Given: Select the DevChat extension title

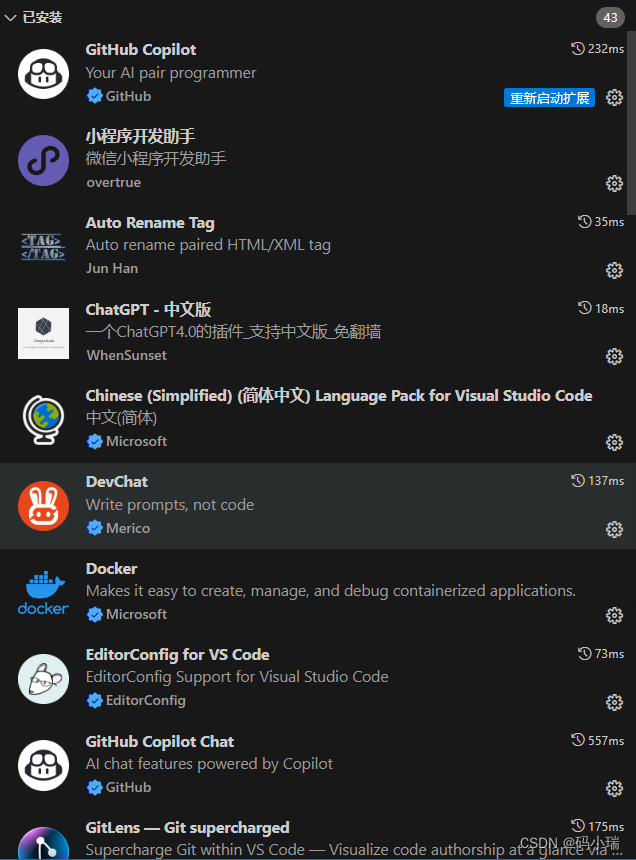Looking at the screenshot, I should pos(117,482).
